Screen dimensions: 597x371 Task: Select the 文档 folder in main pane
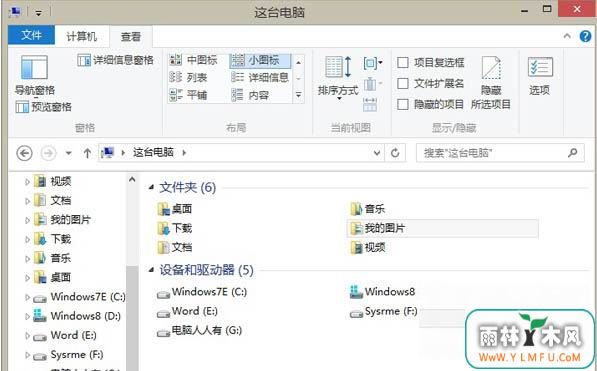pyautogui.click(x=175, y=248)
